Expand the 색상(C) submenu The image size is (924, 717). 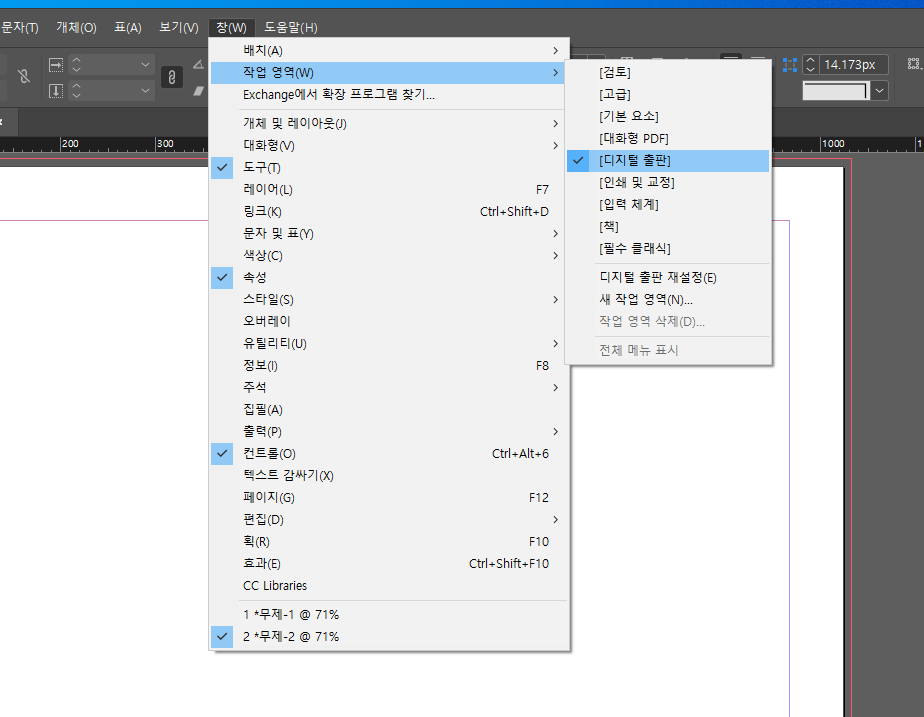coord(387,256)
